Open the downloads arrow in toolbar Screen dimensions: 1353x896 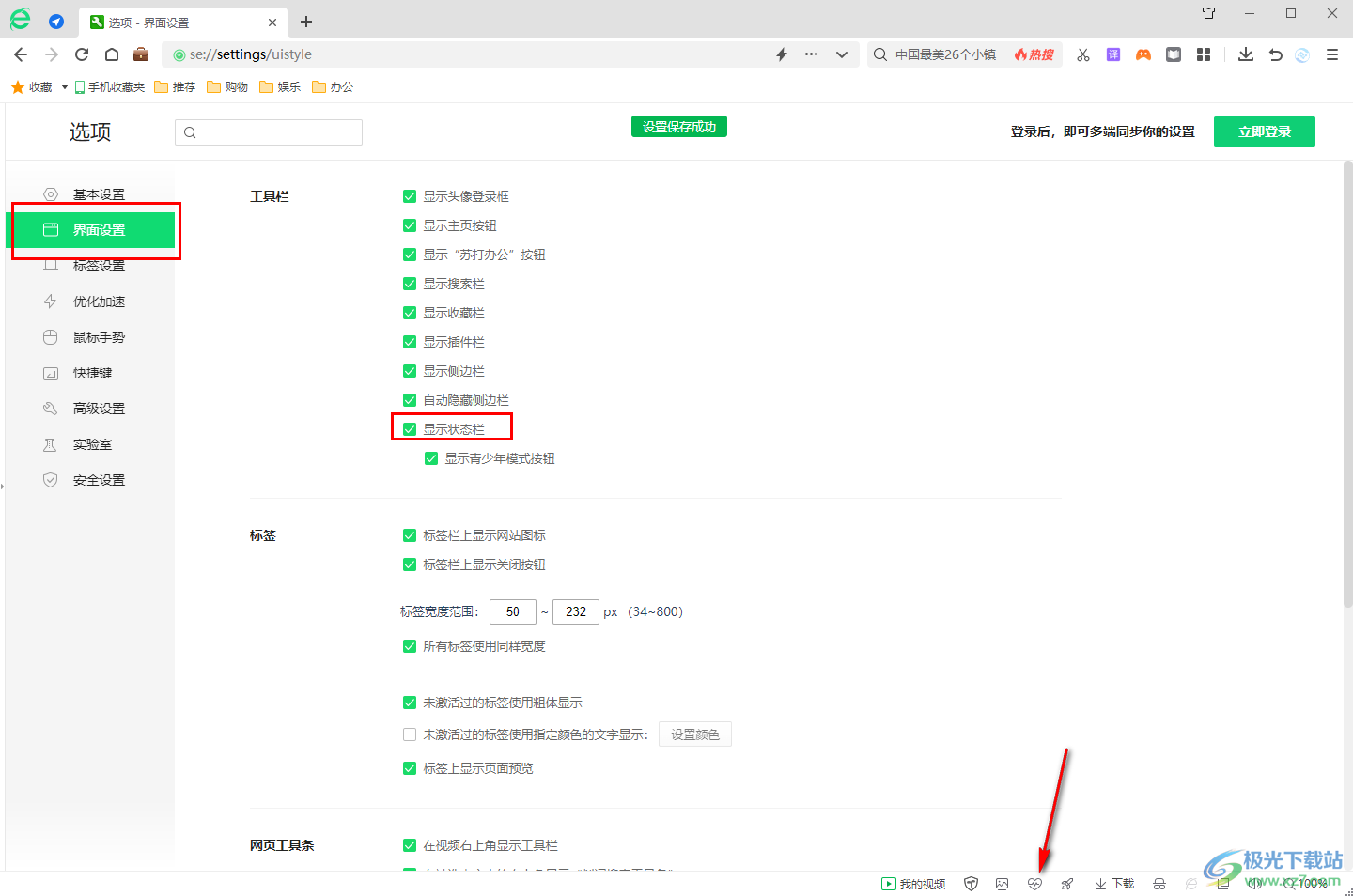point(1246,54)
